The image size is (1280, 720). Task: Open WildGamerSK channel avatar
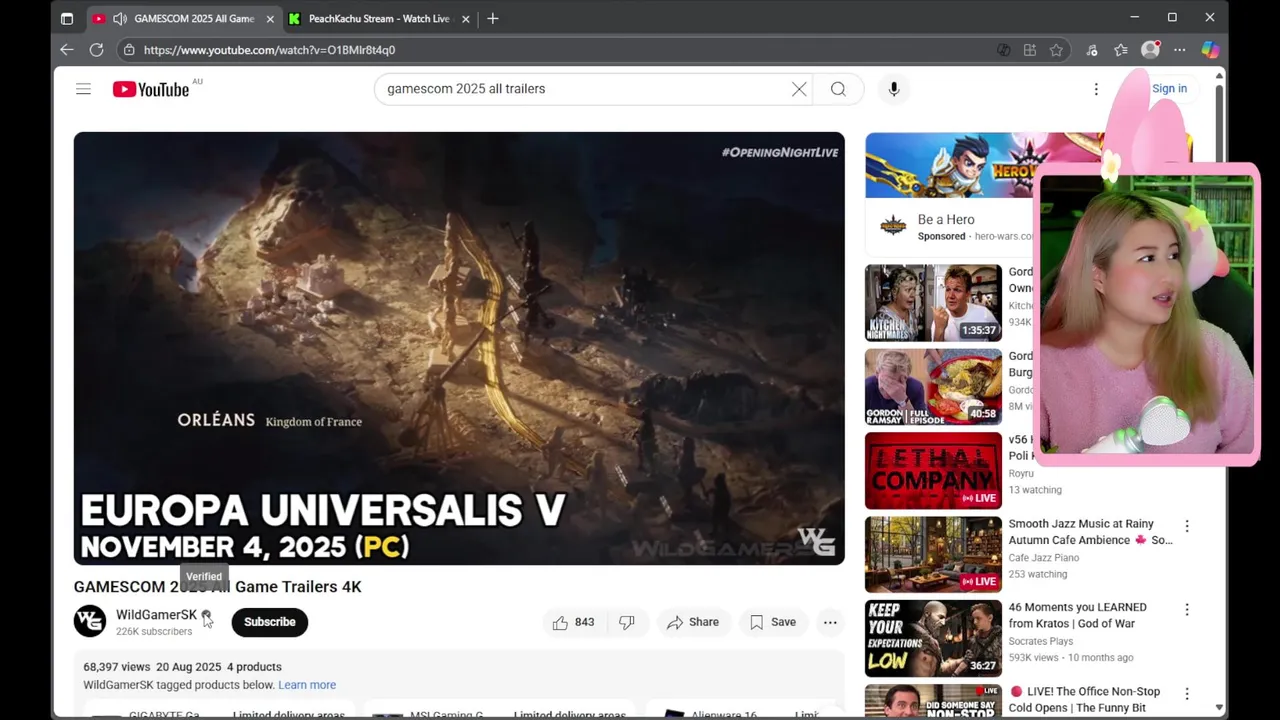tap(90, 621)
